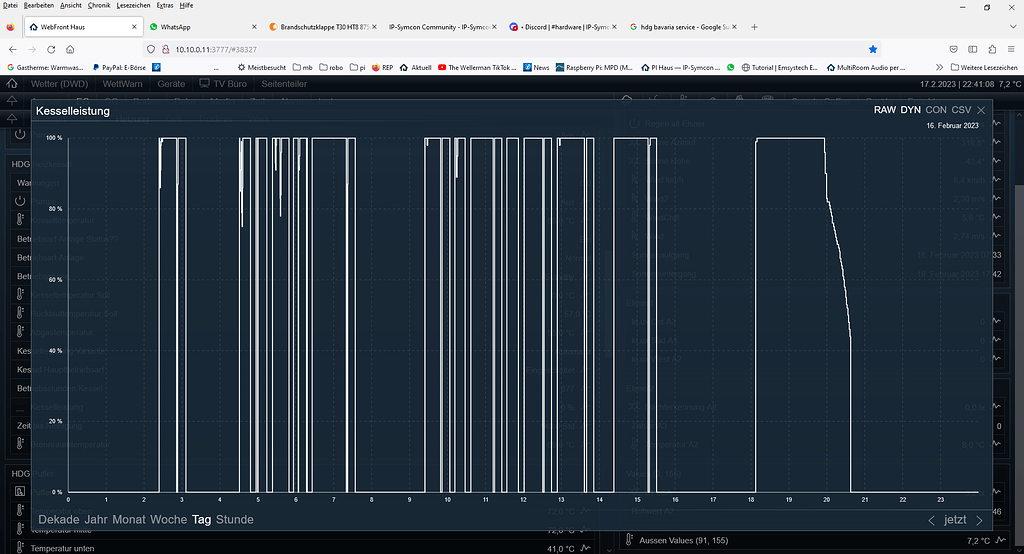Toggle CON mode in chart header
Viewport: 1024px width, 554px height.
coord(936,110)
